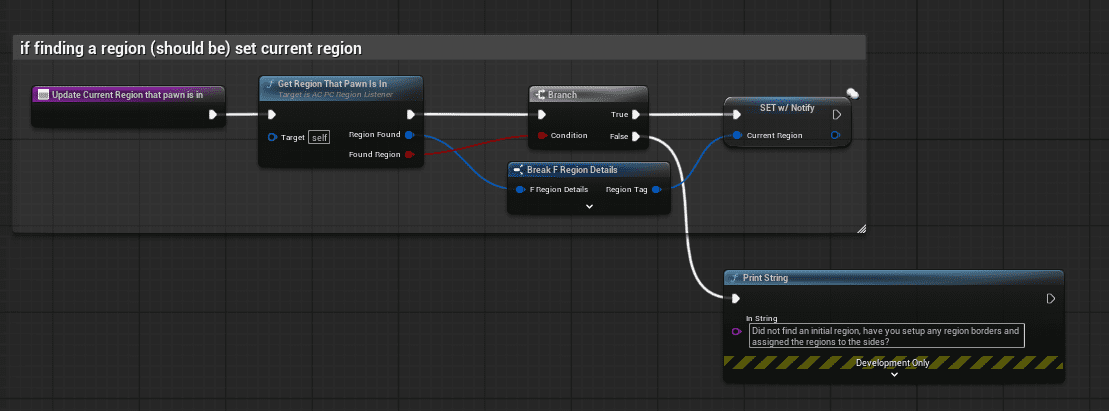This screenshot has height=411, width=1109.
Task: Click the SET w/ Notify exec input pin
Action: [x=737, y=115]
